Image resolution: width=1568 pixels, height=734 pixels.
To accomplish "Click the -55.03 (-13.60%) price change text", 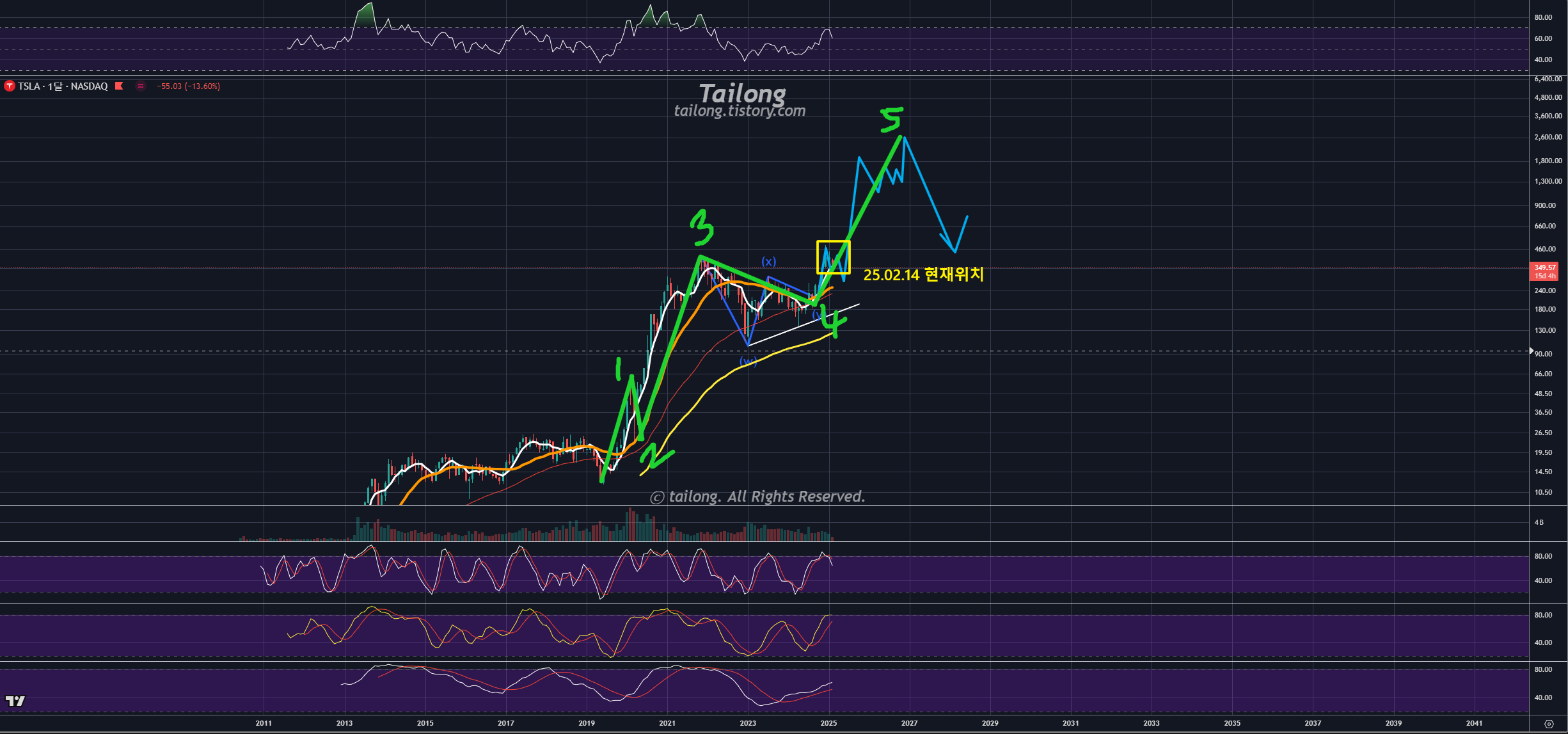I will coord(188,86).
